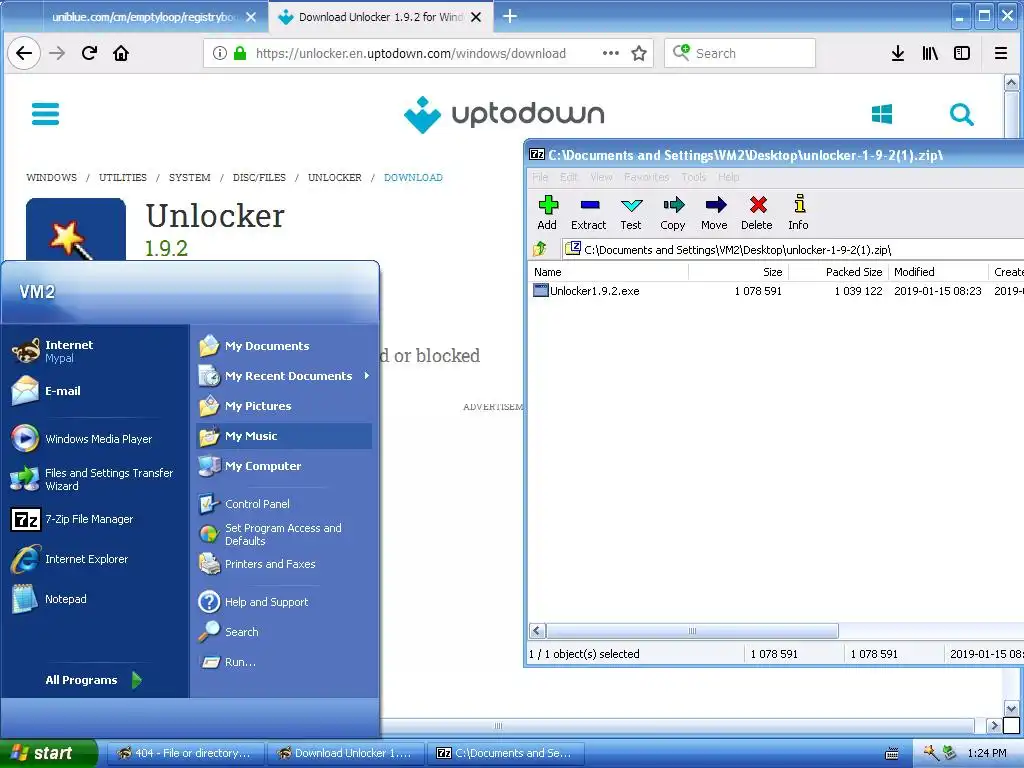This screenshot has width=1024, height=768.
Task: Sort 7-Zip list by Modified column
Action: (x=938, y=272)
